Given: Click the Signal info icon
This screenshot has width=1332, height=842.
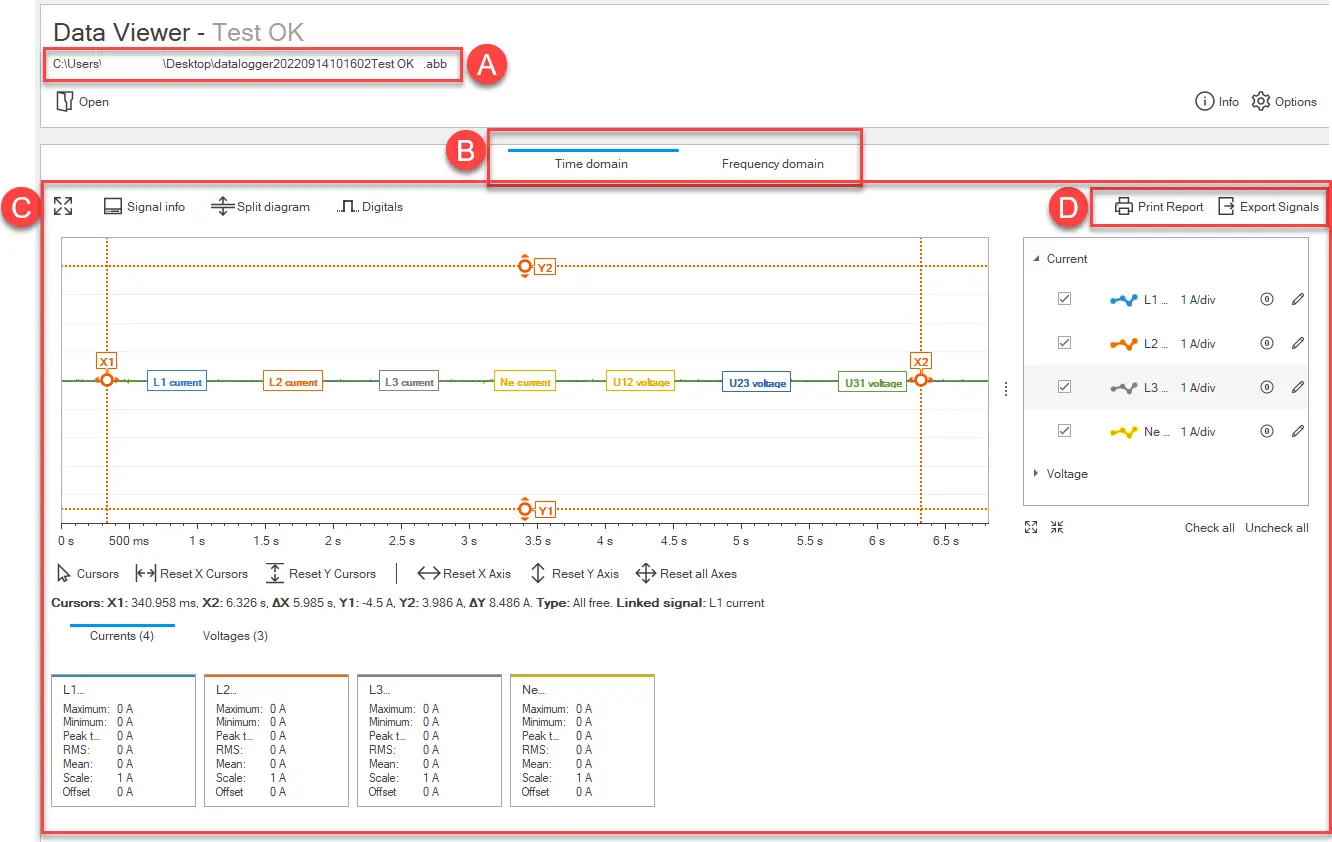Looking at the screenshot, I should pyautogui.click(x=113, y=207).
